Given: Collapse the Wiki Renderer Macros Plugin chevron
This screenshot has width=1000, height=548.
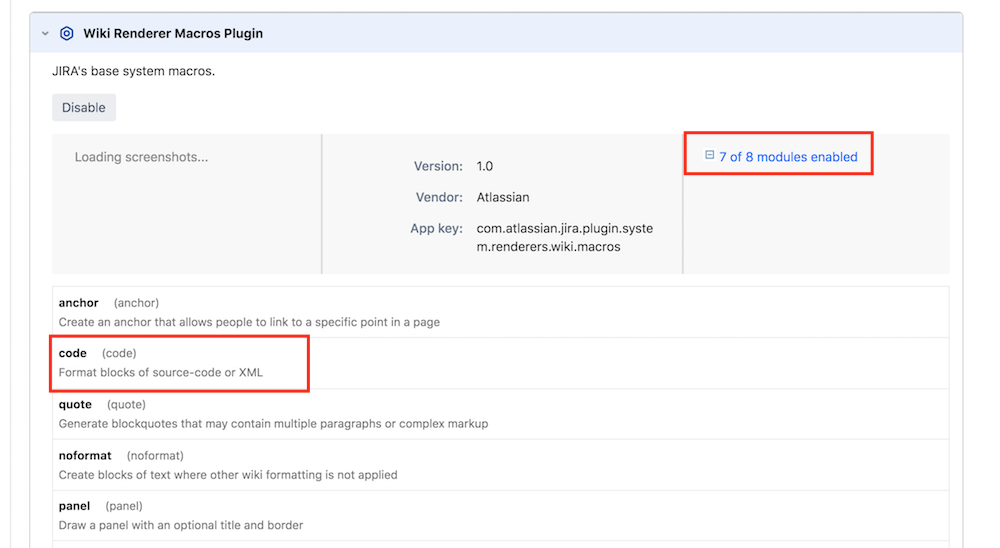Looking at the screenshot, I should (45, 33).
